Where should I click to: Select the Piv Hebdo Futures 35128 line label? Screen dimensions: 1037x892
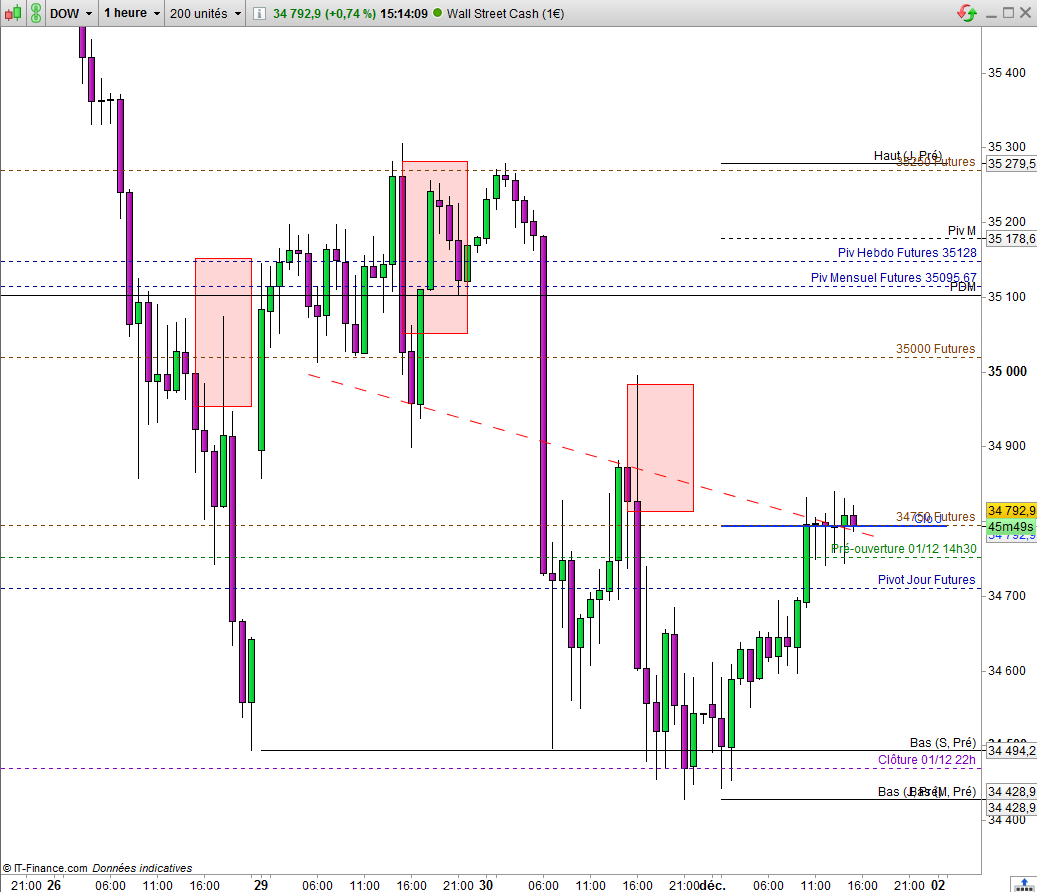point(907,253)
